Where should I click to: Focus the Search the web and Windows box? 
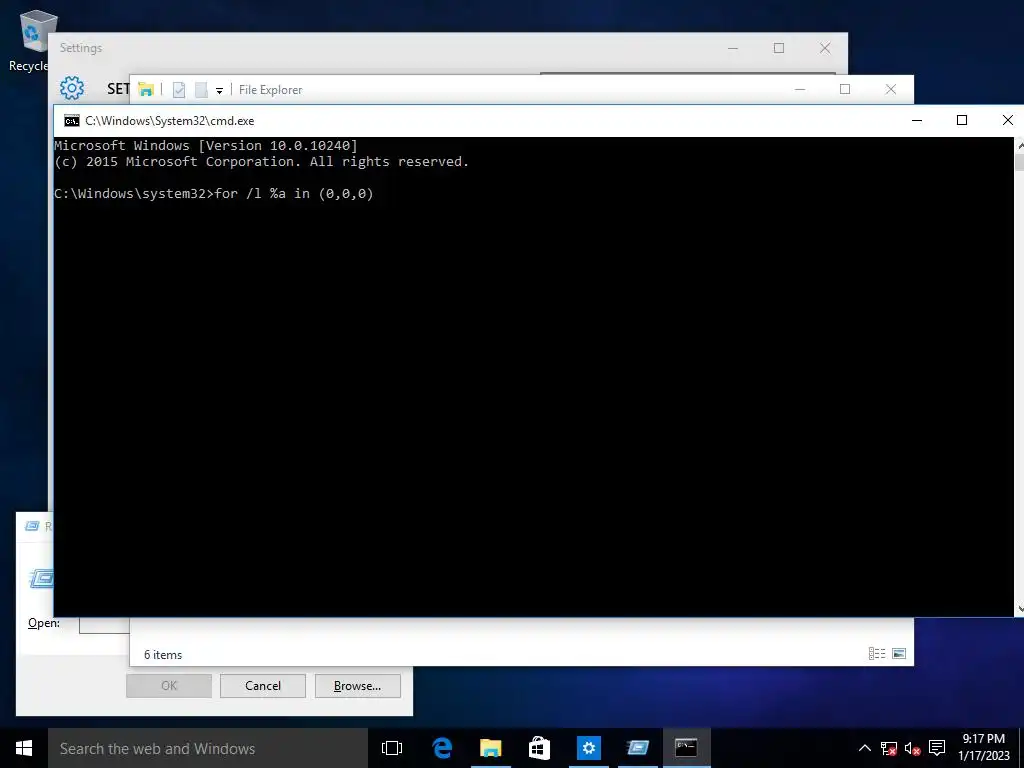[208, 748]
